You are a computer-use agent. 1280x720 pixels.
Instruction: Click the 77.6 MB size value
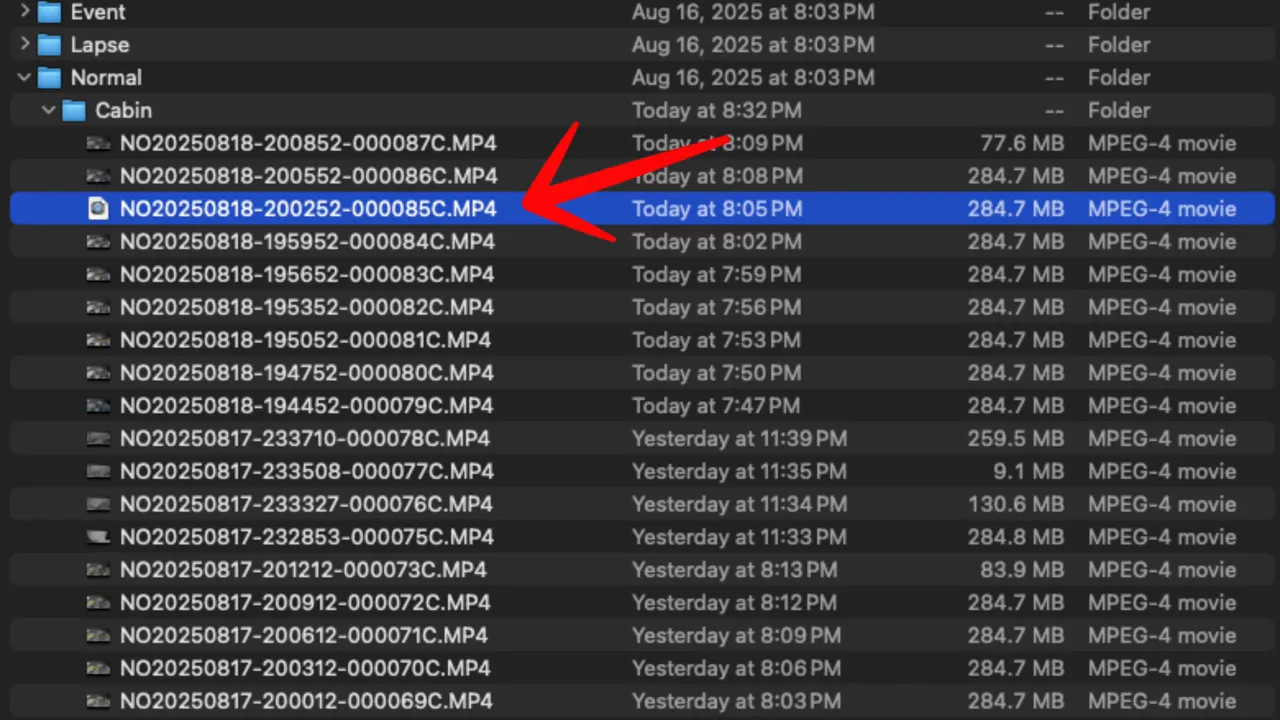tap(1022, 143)
